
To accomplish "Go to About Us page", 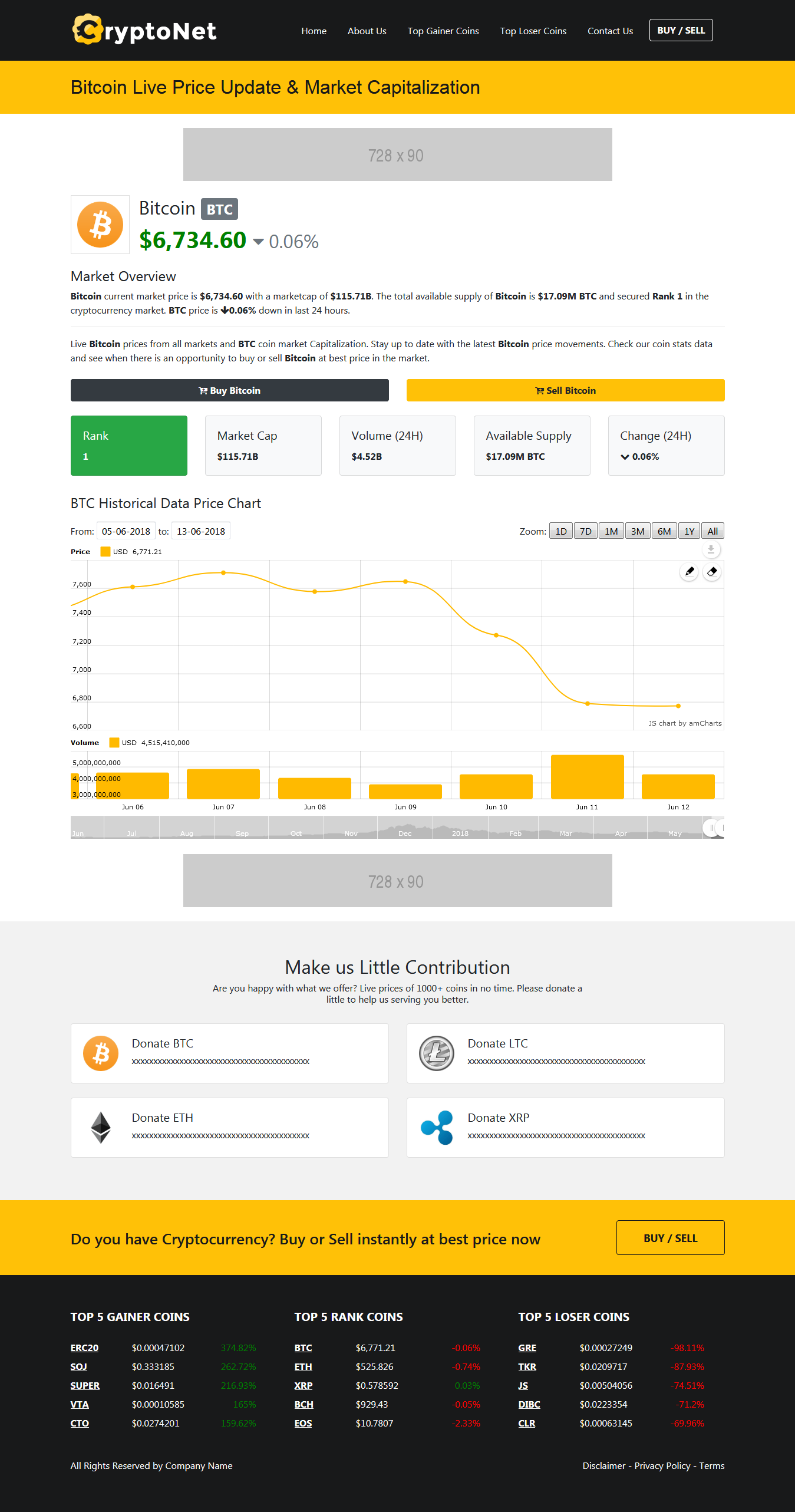I will [x=367, y=31].
